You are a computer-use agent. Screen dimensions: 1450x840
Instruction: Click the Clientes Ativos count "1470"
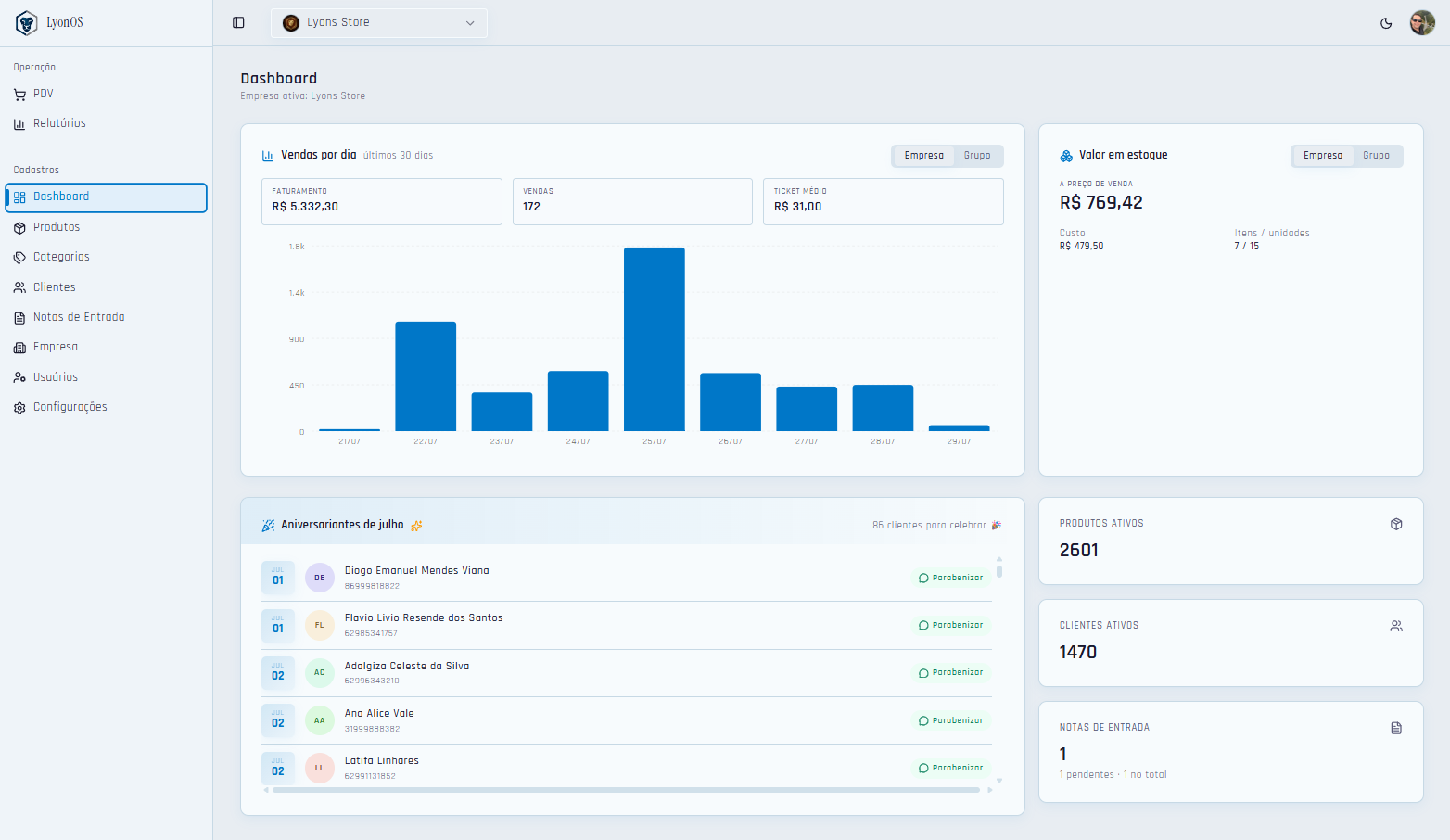click(1078, 653)
